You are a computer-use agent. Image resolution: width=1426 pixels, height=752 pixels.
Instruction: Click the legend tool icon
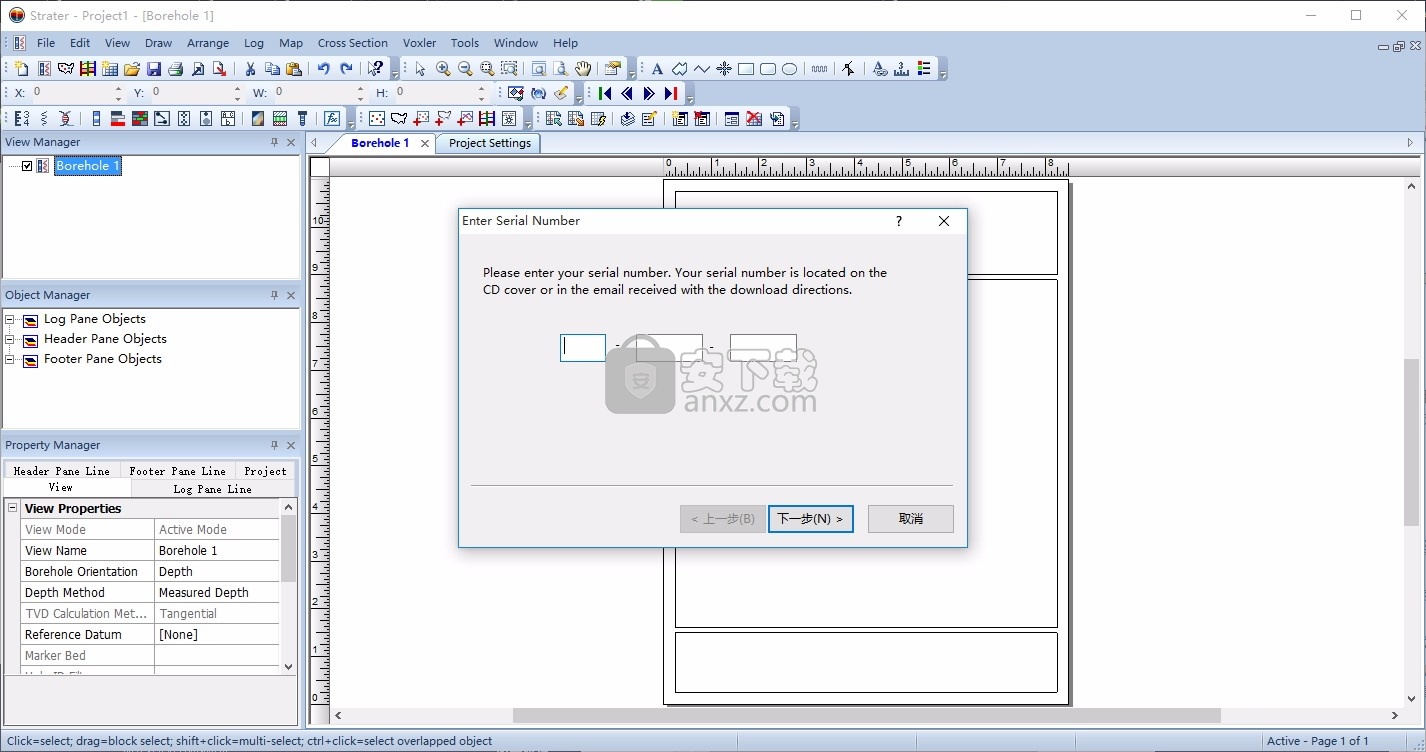tap(924, 69)
